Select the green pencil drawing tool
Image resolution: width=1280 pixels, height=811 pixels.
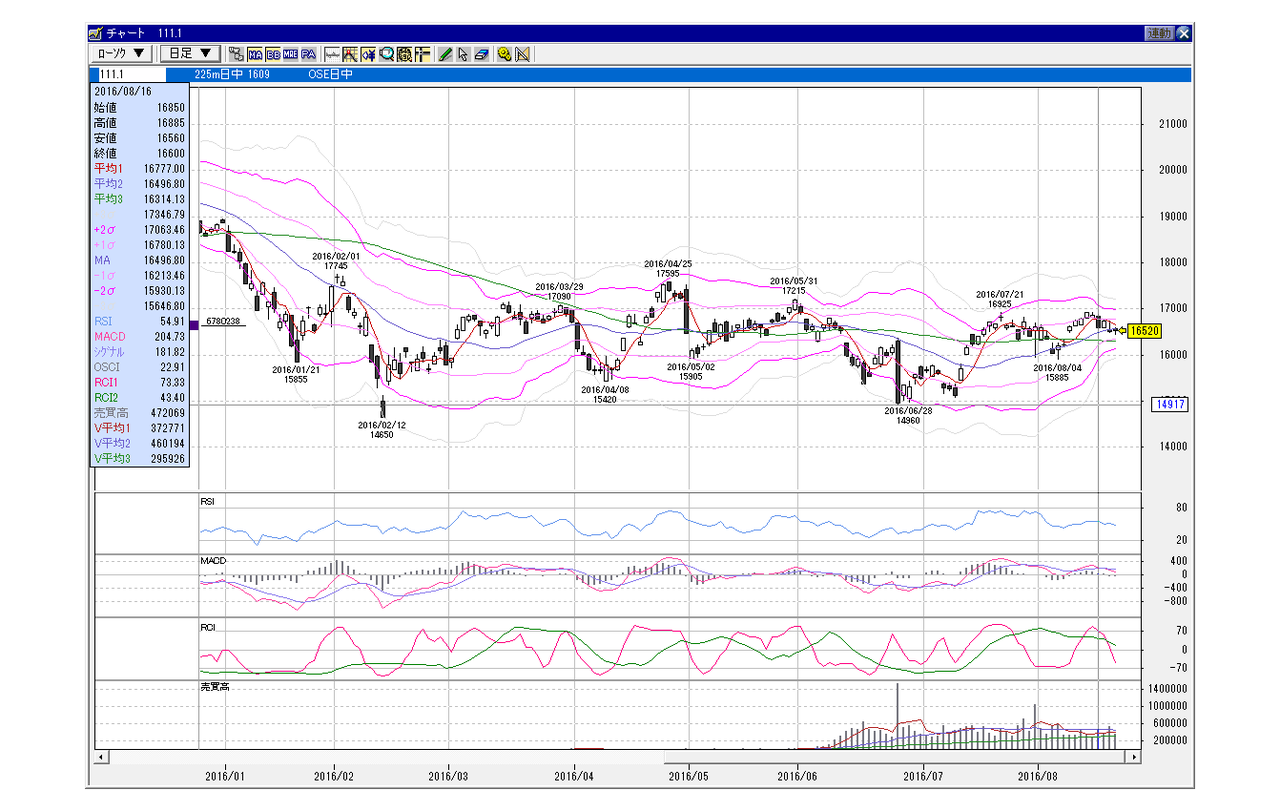[x=445, y=53]
